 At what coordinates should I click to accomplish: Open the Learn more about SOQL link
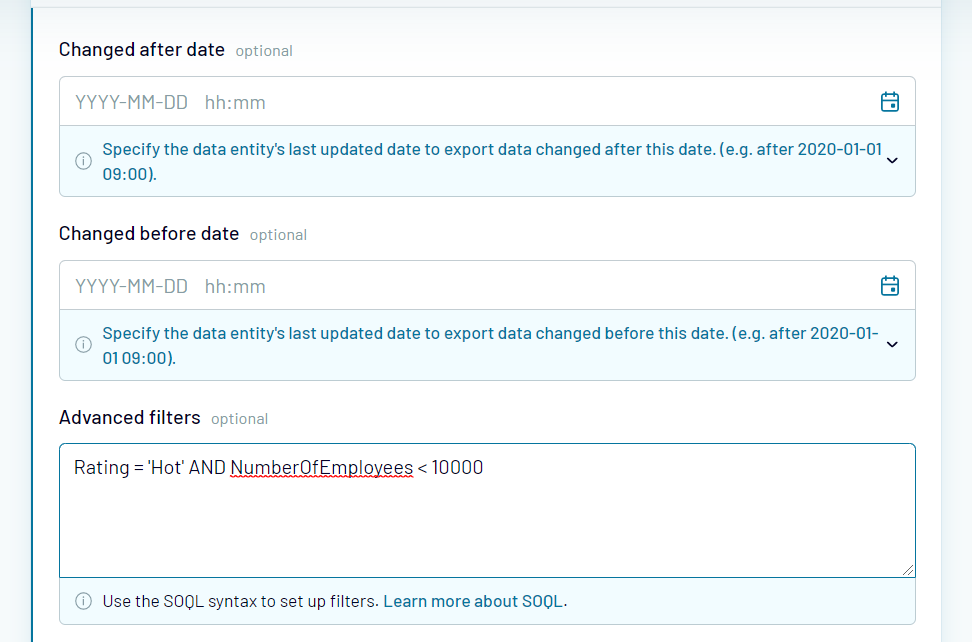474,601
